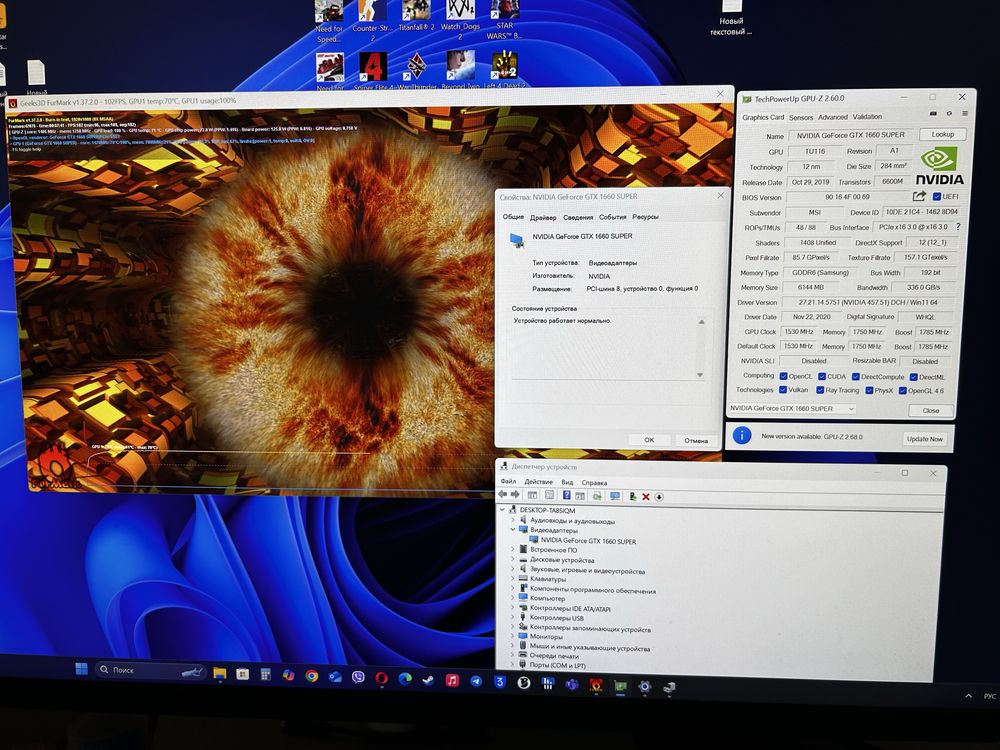Open File Explorer from the taskbar
The height and width of the screenshot is (750, 1000).
[x=220, y=673]
